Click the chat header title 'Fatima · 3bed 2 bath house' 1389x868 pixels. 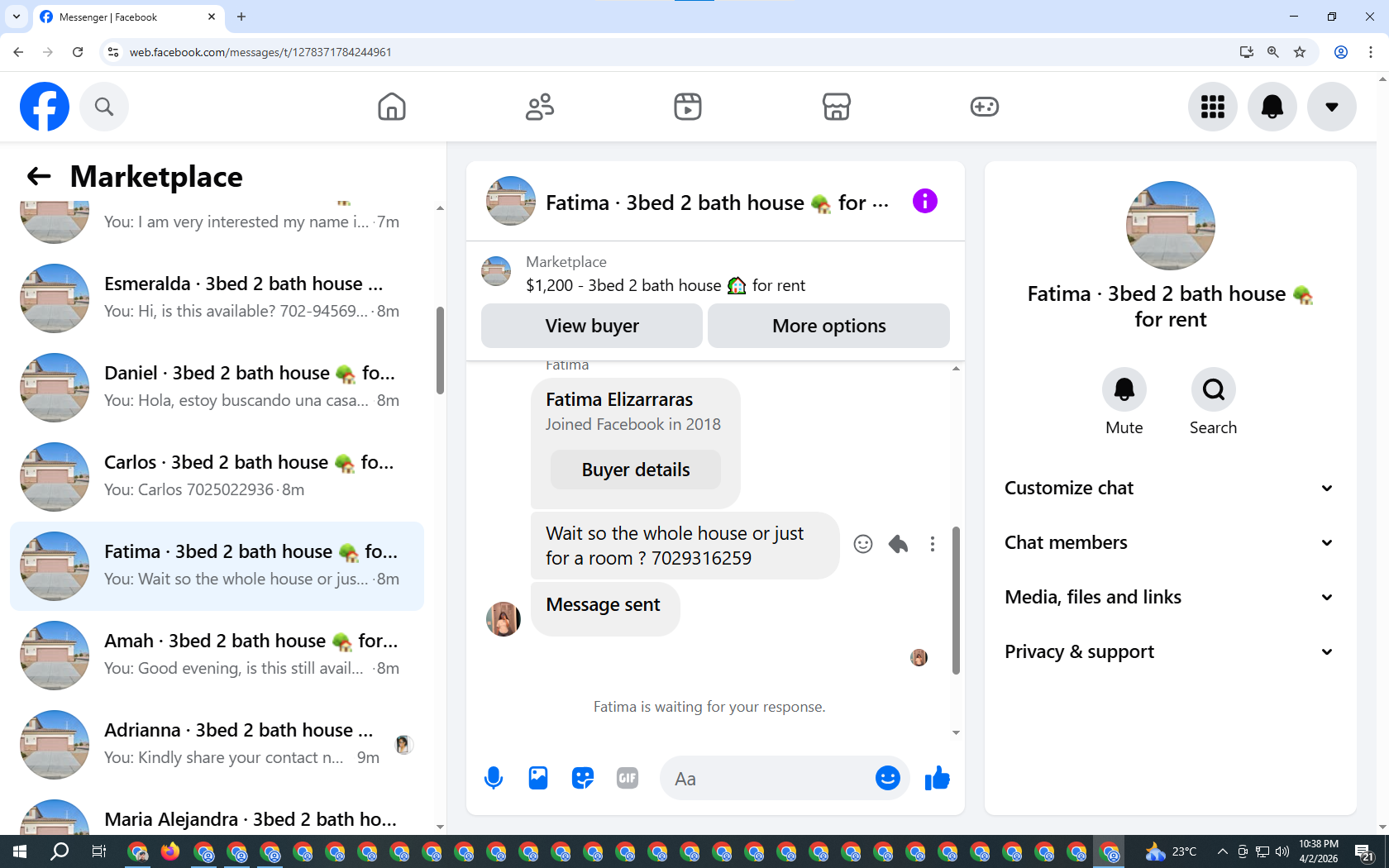(717, 203)
